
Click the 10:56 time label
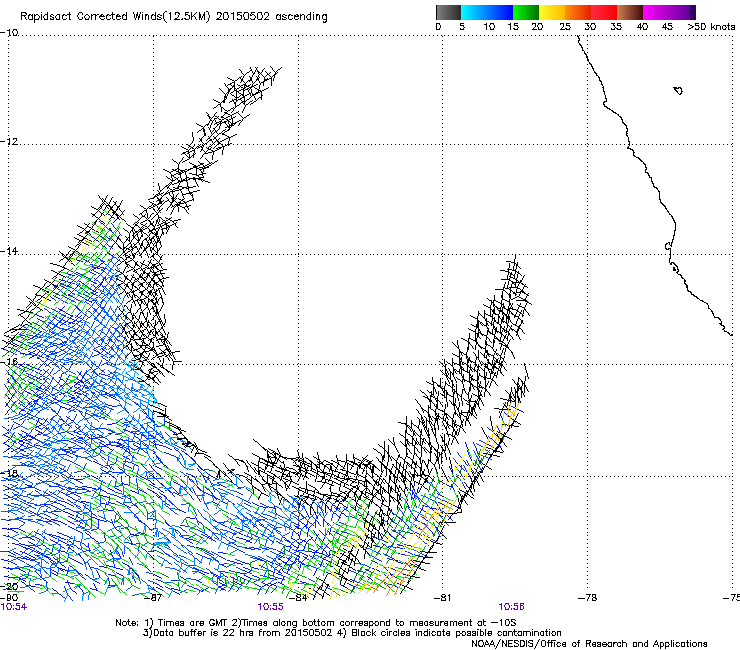point(512,607)
